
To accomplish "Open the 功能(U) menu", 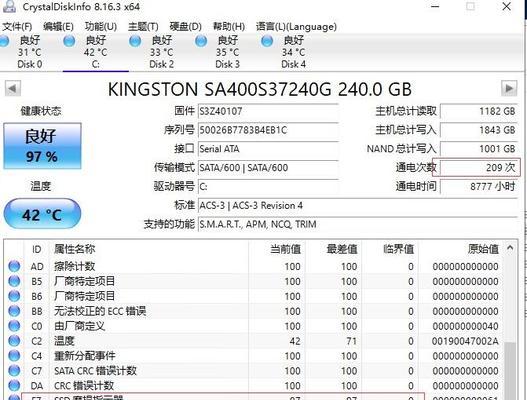I will click(100, 27).
